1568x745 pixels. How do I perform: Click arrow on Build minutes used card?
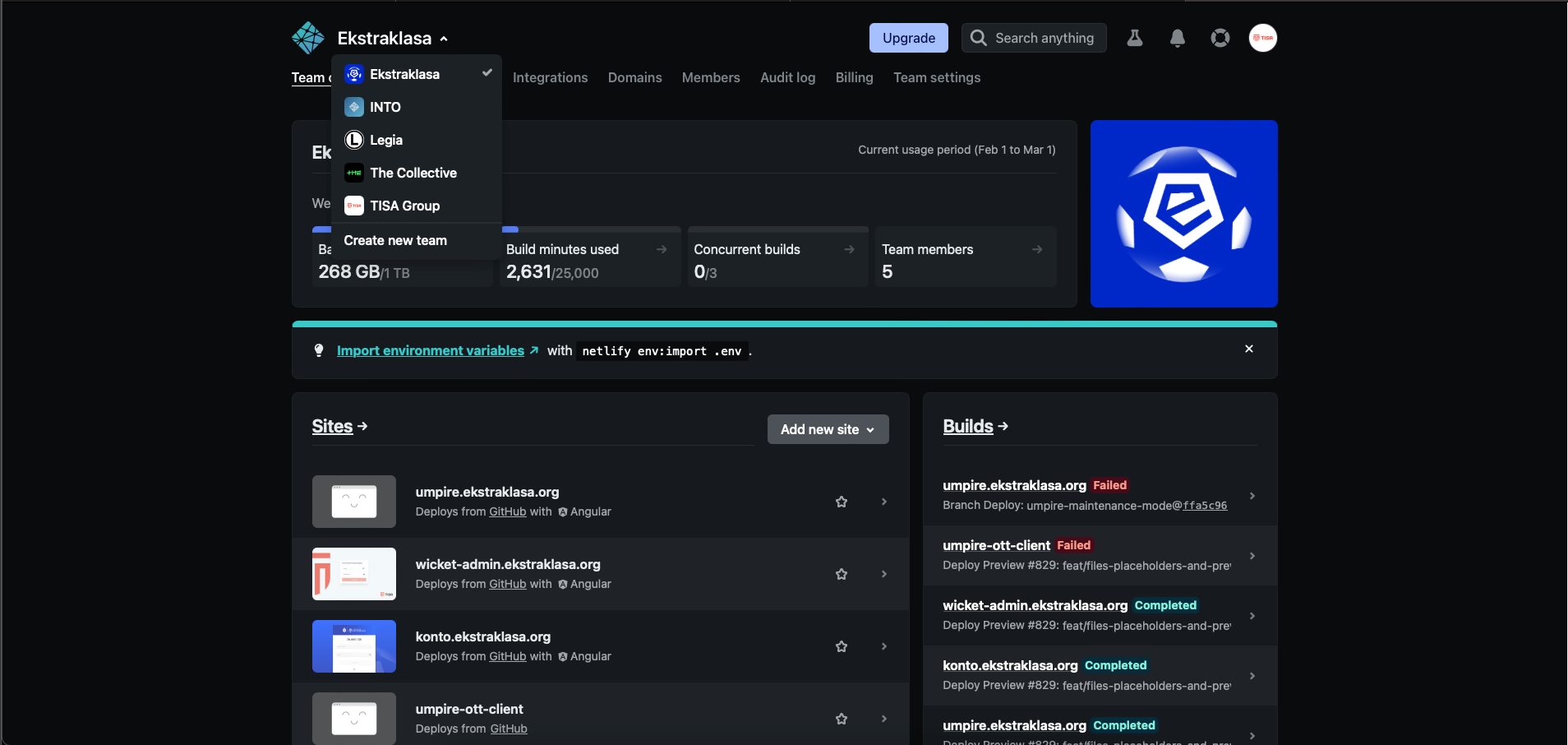662,249
